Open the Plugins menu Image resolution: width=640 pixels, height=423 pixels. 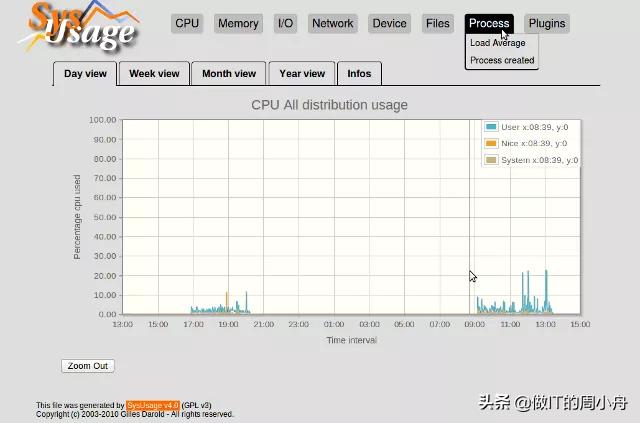tap(546, 23)
